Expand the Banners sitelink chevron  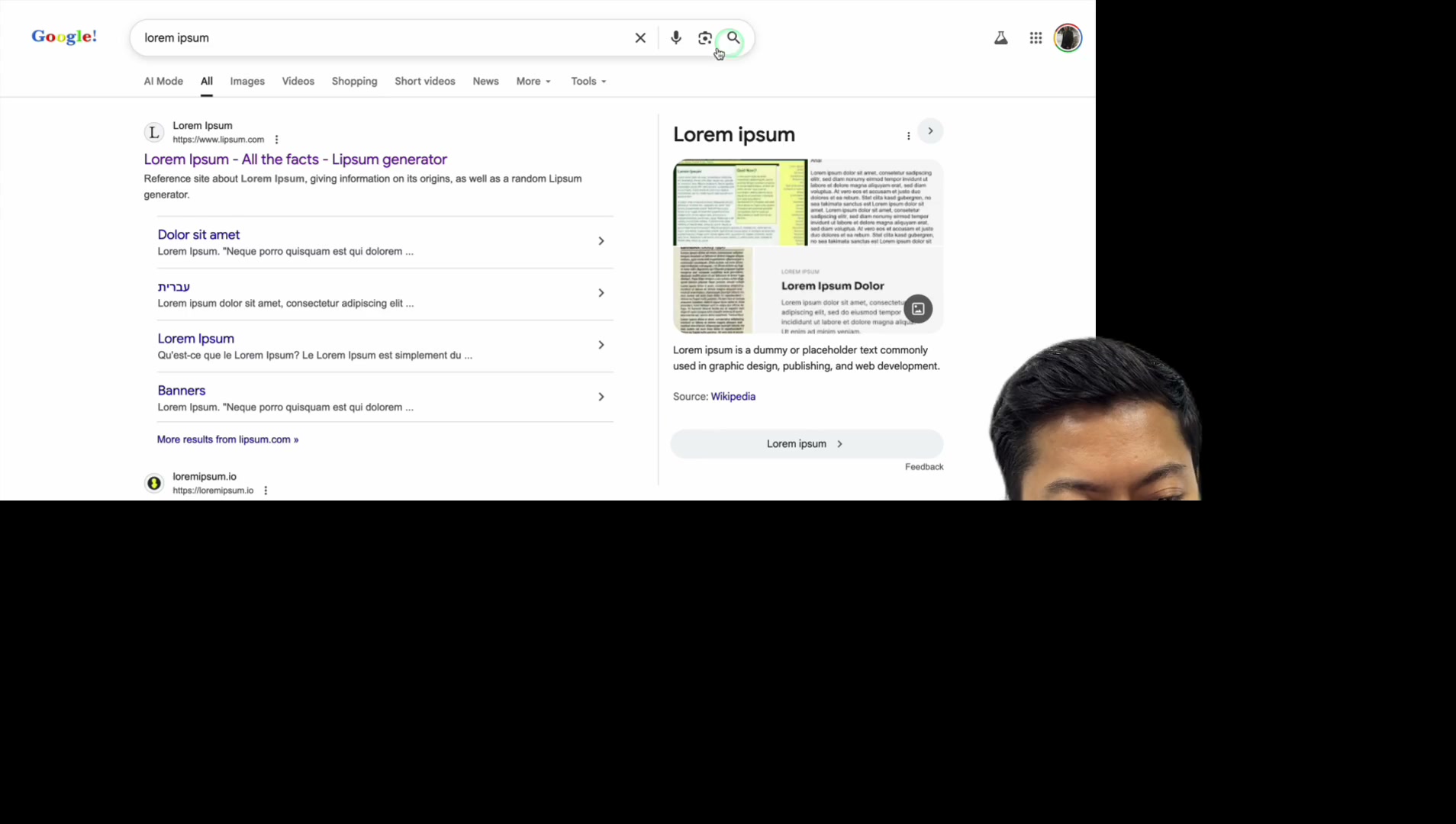click(x=601, y=397)
